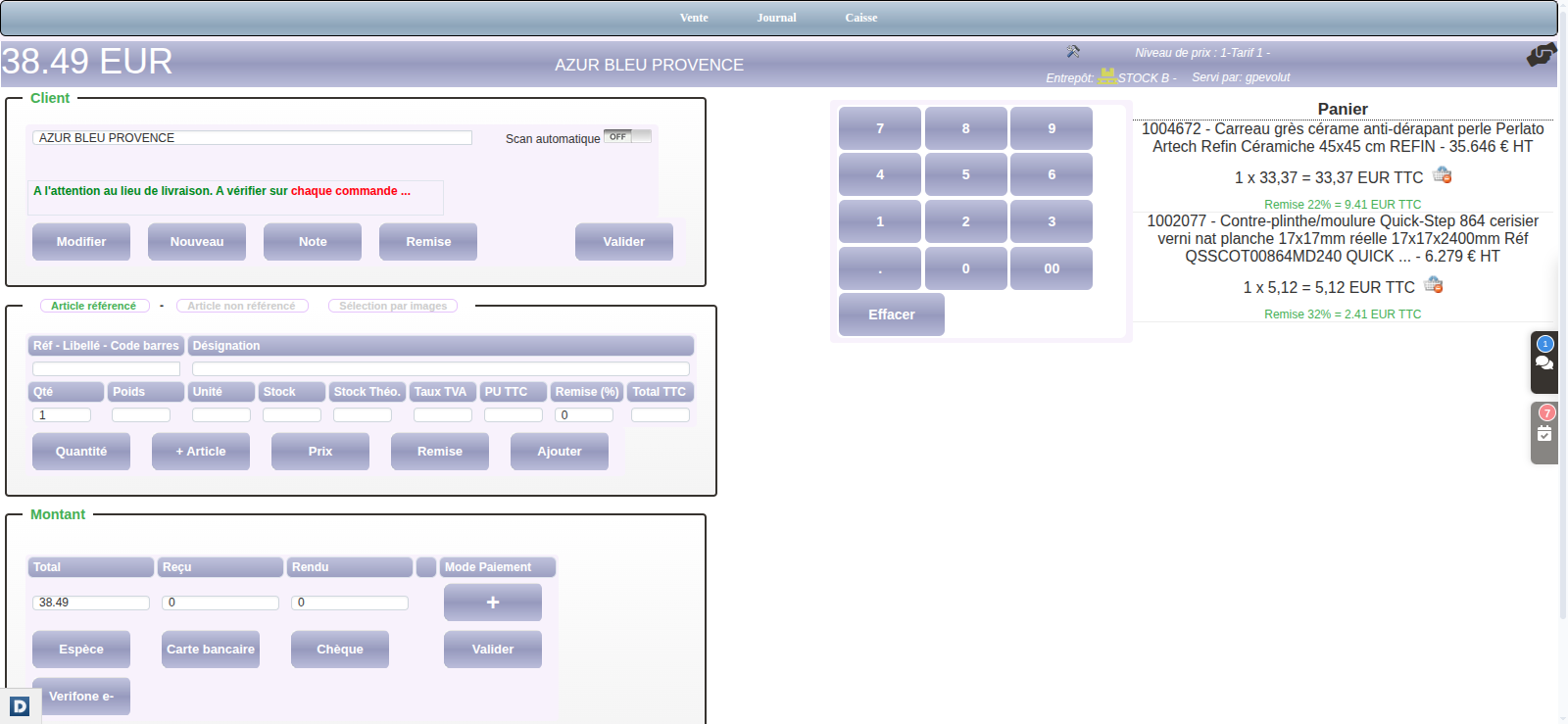Image resolution: width=1568 pixels, height=724 pixels.
Task: Click 'Remise 22% = 9.41 EUR TTC' text
Action: [1343, 205]
